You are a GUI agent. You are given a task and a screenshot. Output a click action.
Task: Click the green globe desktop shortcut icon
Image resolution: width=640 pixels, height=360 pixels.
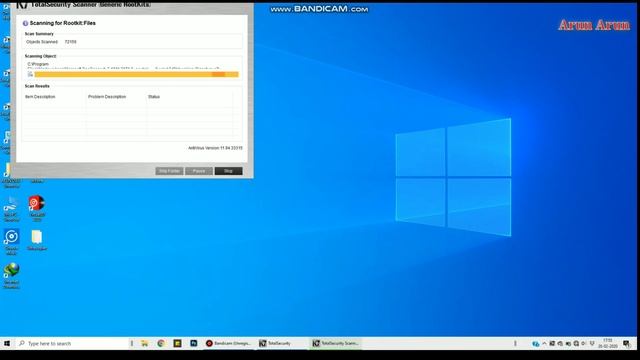(x=11, y=270)
